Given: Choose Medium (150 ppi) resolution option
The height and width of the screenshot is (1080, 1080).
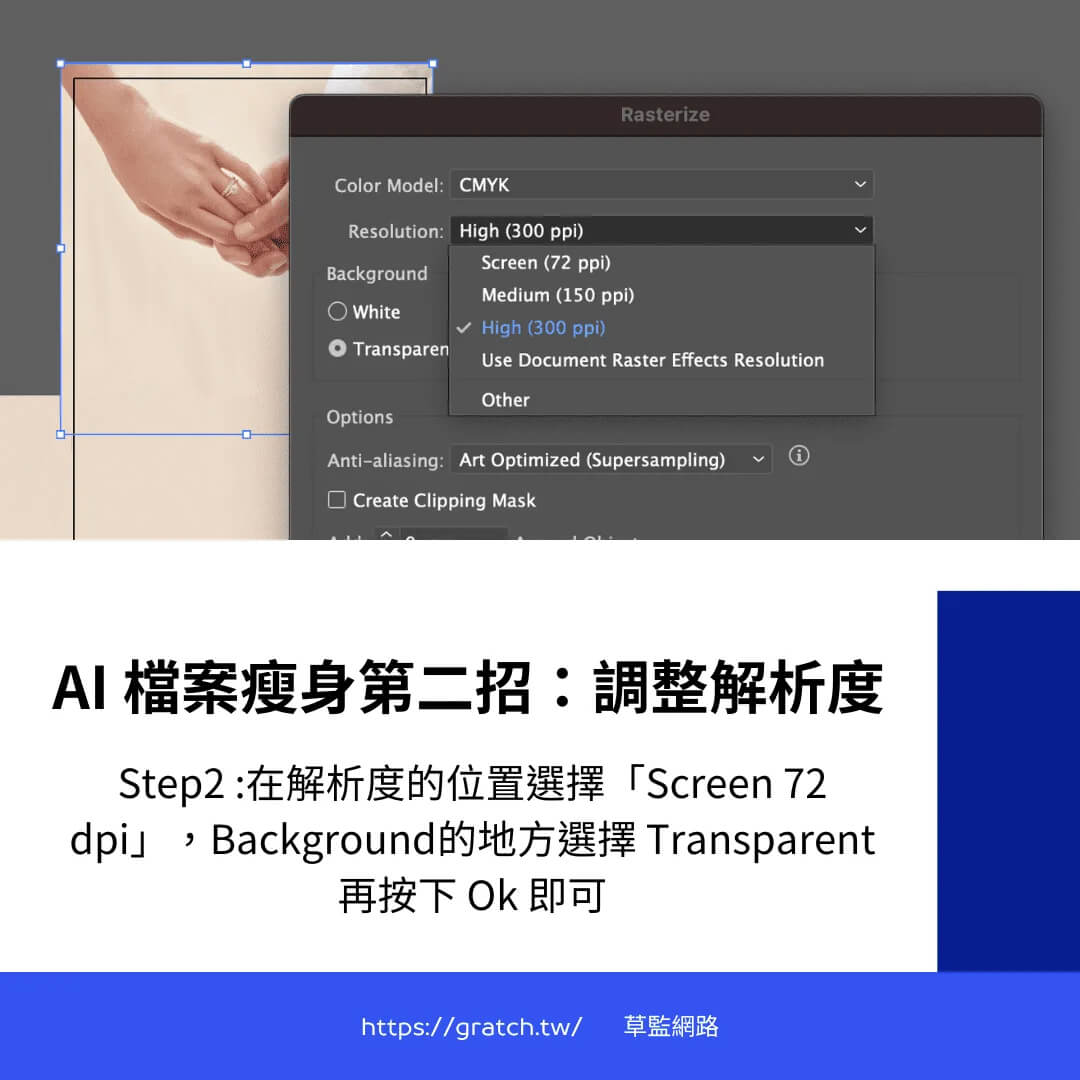Looking at the screenshot, I should [x=558, y=295].
